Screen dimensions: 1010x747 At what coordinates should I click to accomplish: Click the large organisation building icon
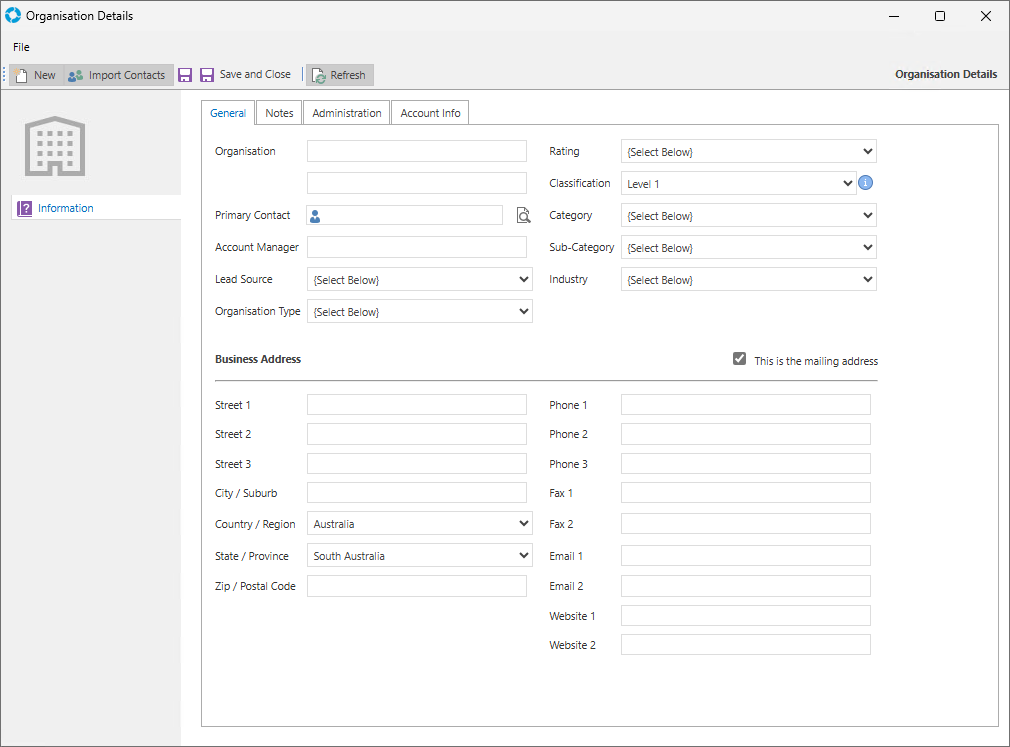pyautogui.click(x=55, y=147)
